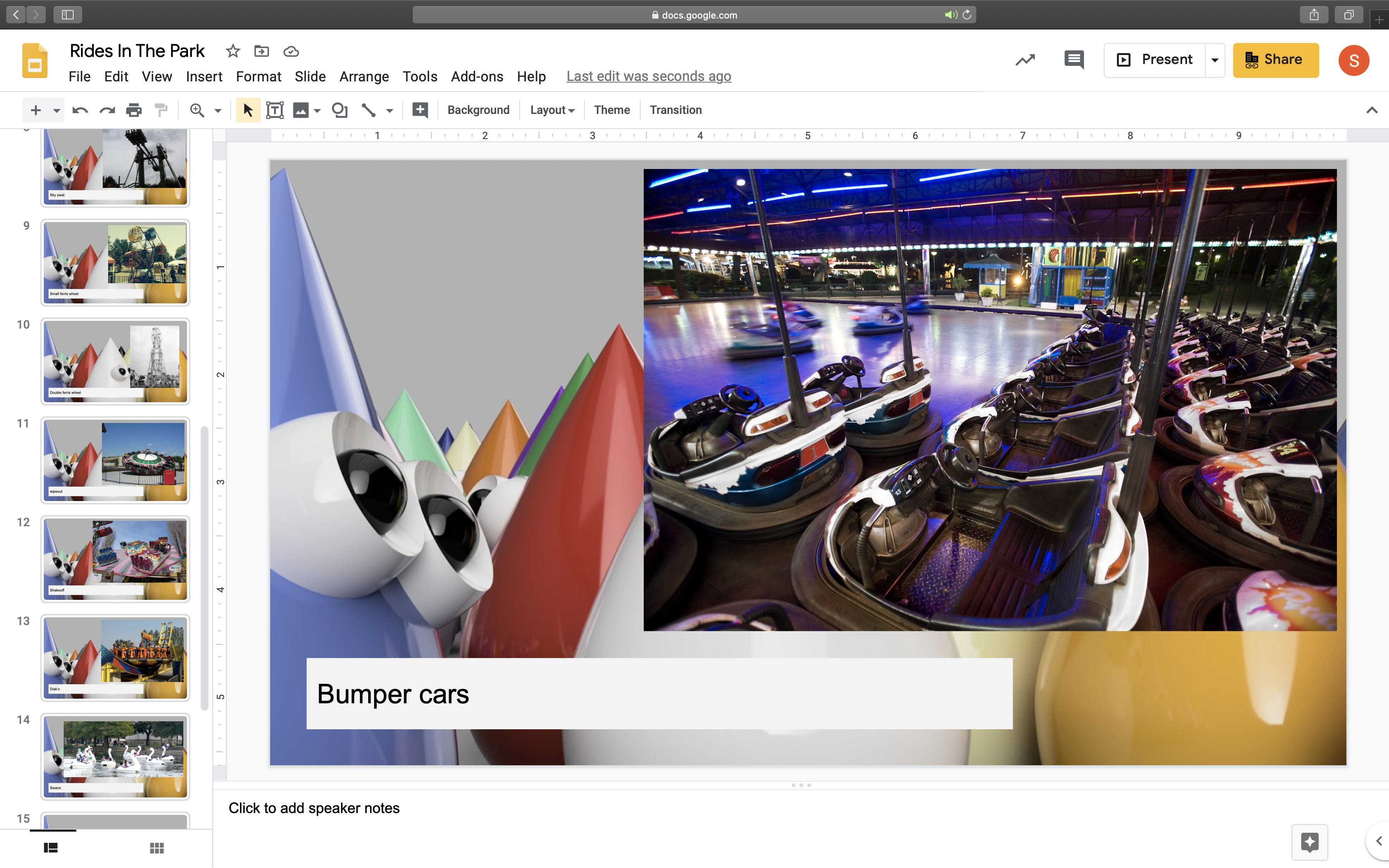Image resolution: width=1389 pixels, height=868 pixels.
Task: Click the zoom magnifier tool
Action: (x=197, y=110)
